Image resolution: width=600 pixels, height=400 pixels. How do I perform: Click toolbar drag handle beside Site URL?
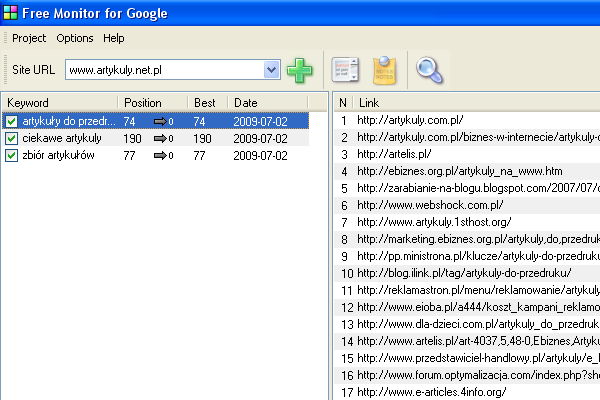pos(5,70)
